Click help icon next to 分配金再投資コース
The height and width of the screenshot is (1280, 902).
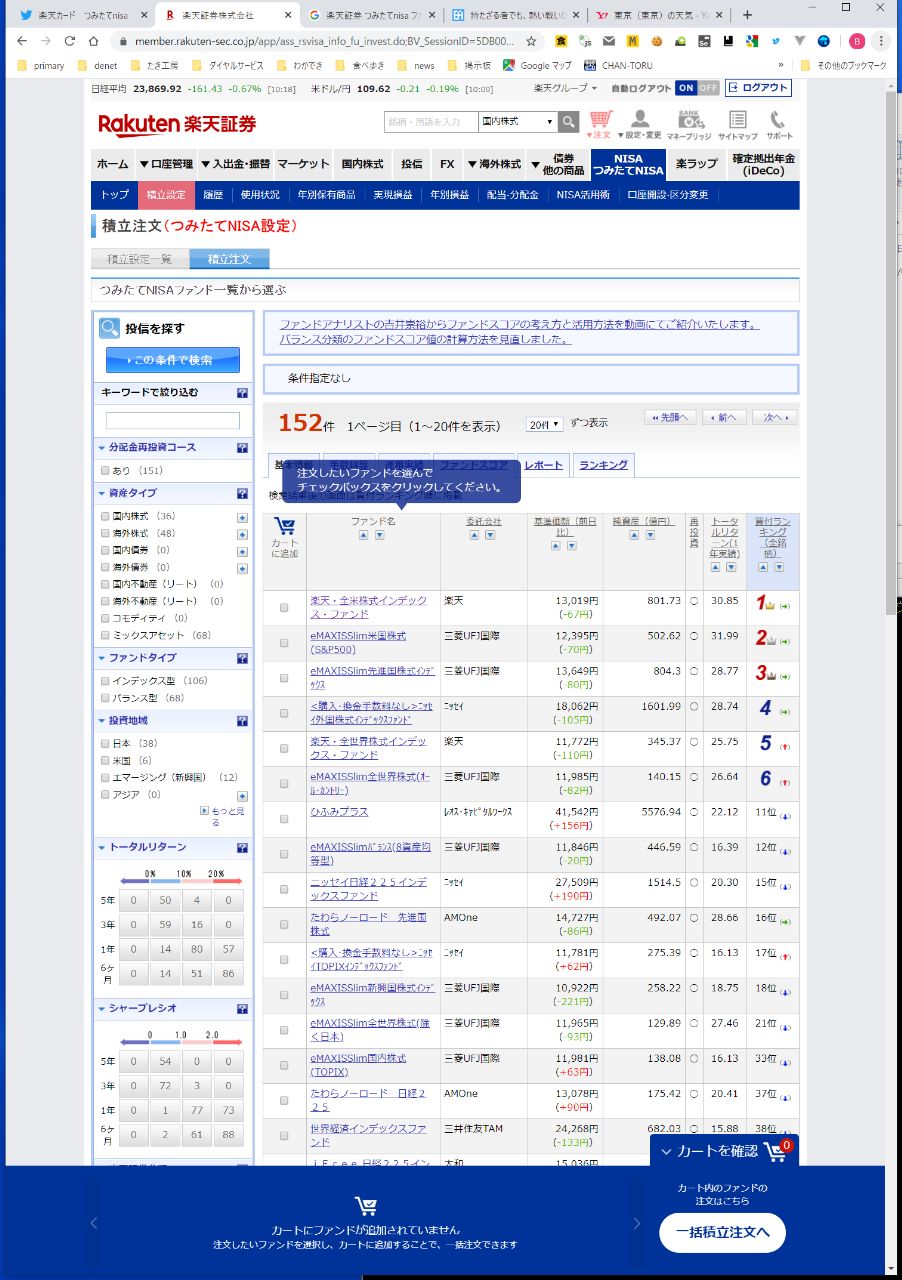coord(242,448)
